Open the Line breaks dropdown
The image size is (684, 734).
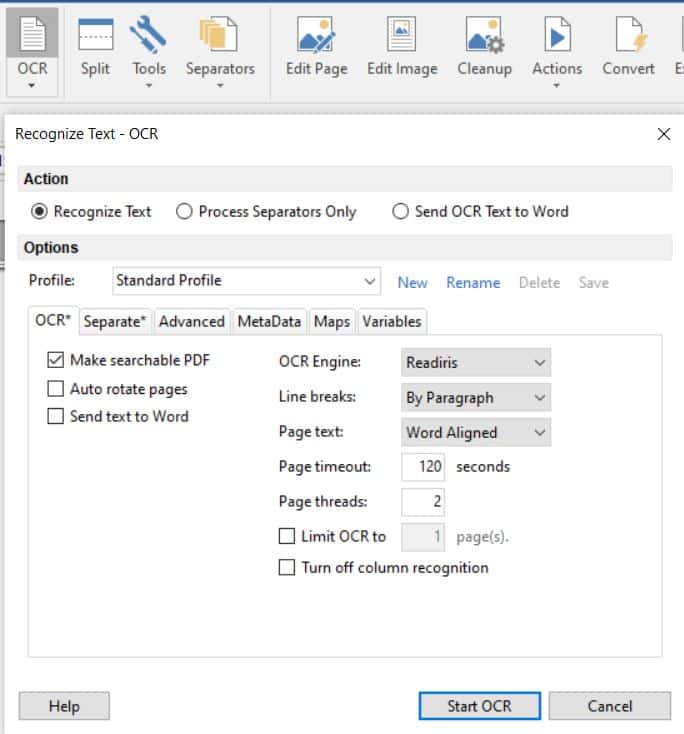(x=476, y=397)
